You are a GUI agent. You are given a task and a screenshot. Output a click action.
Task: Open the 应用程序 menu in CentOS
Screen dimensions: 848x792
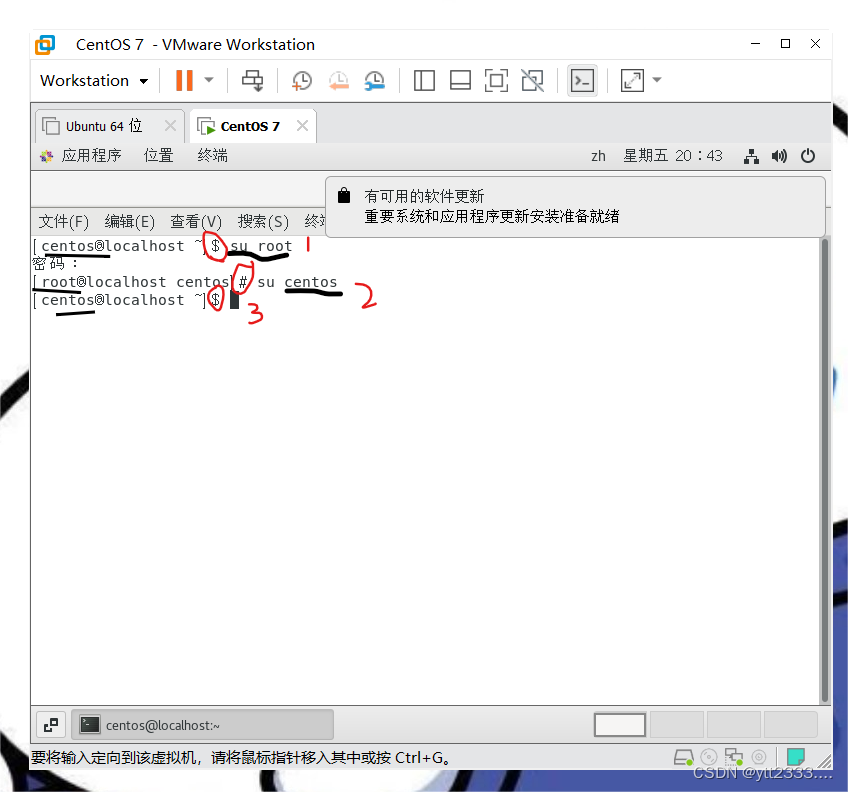pos(81,156)
